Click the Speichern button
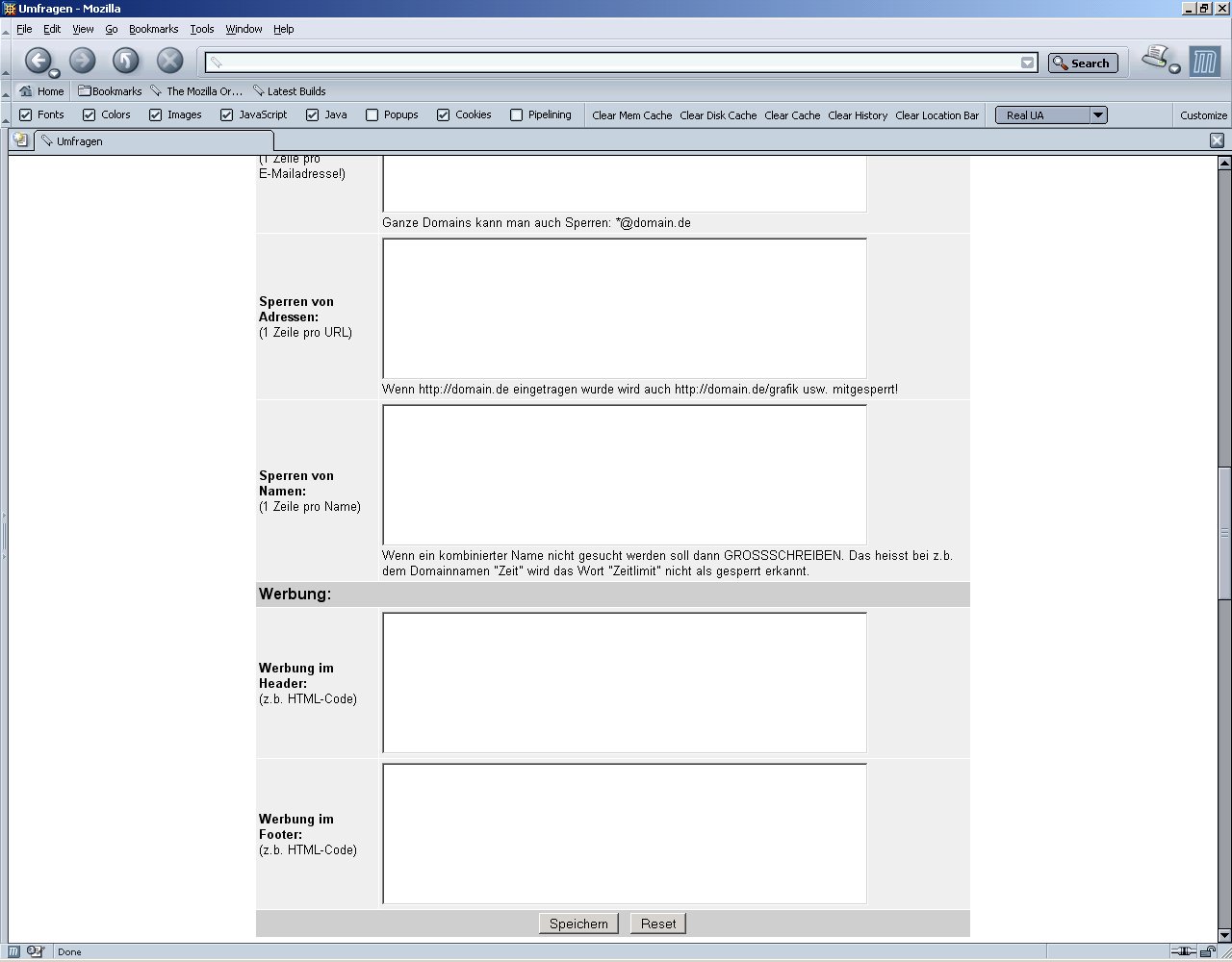 pyautogui.click(x=578, y=924)
